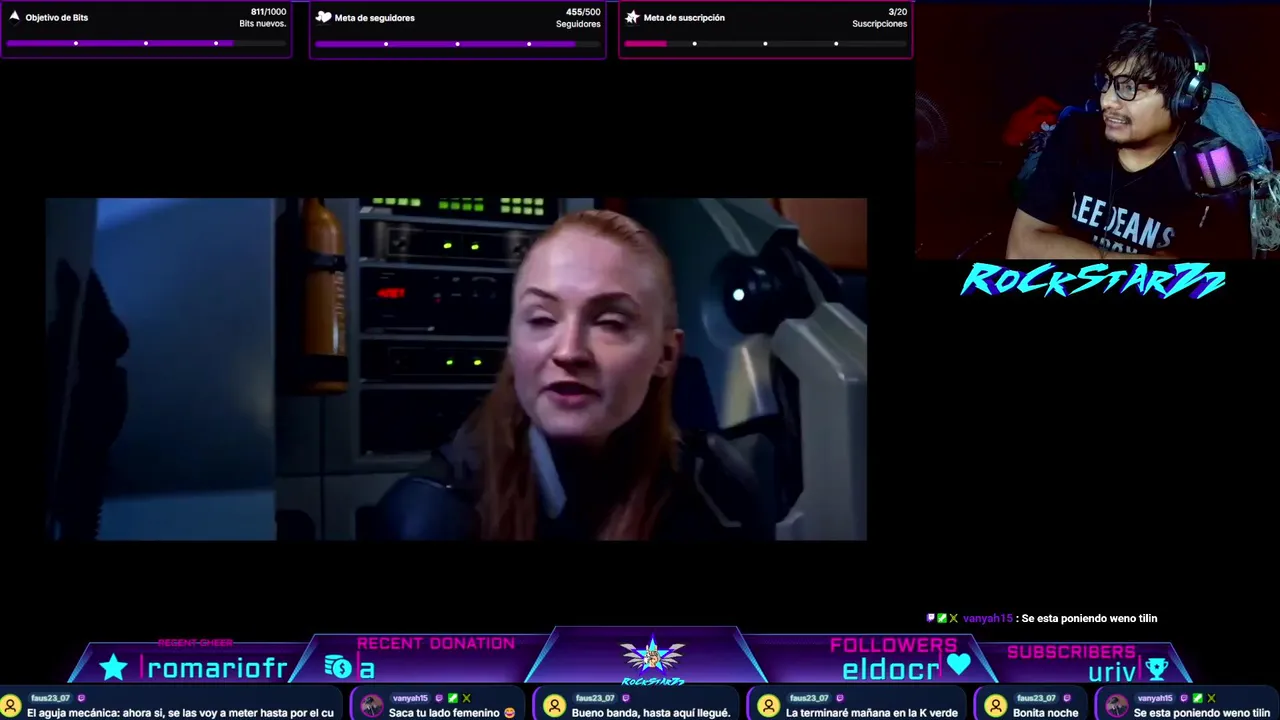Click the yellow avatar on the 'La terminaré mañana' message
This screenshot has height=720, width=1280.
click(769, 706)
